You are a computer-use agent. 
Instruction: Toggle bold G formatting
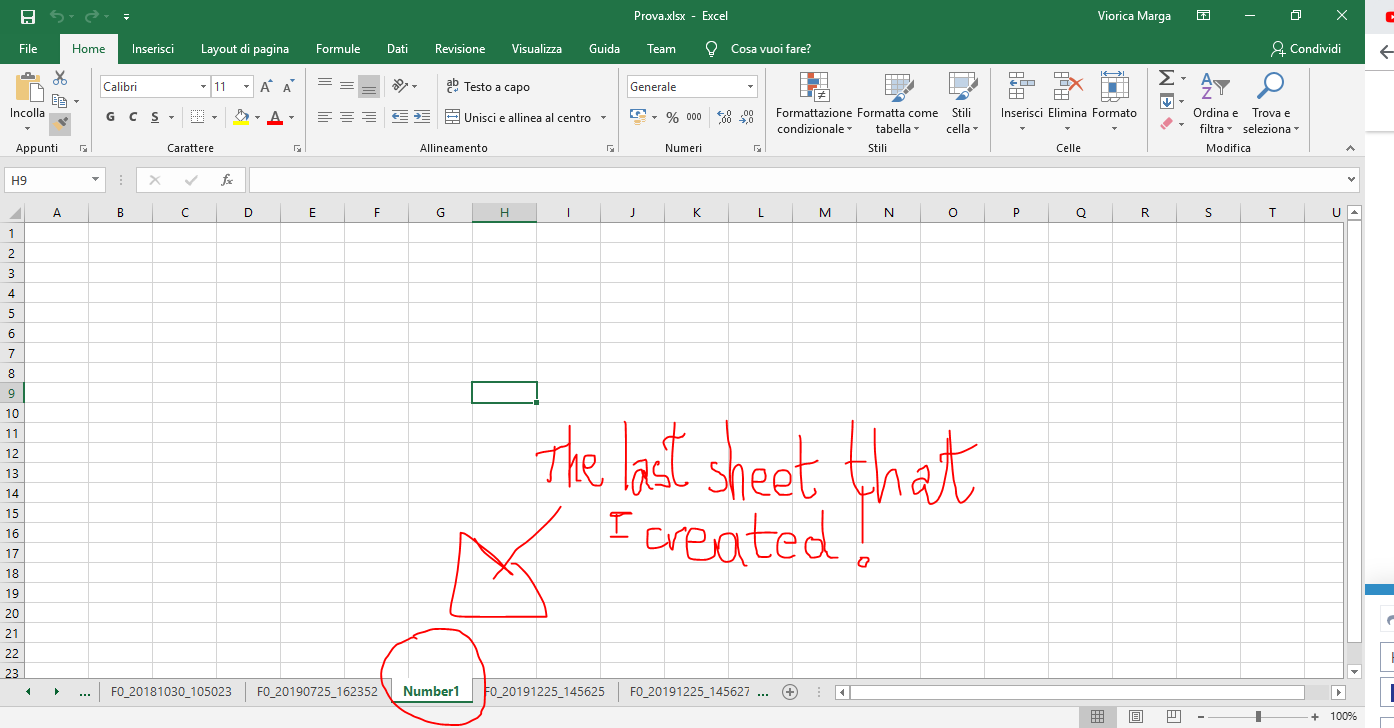click(x=111, y=118)
